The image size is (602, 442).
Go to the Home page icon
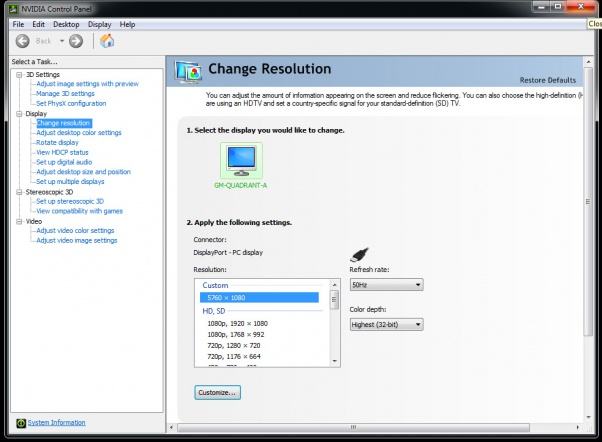(107, 41)
